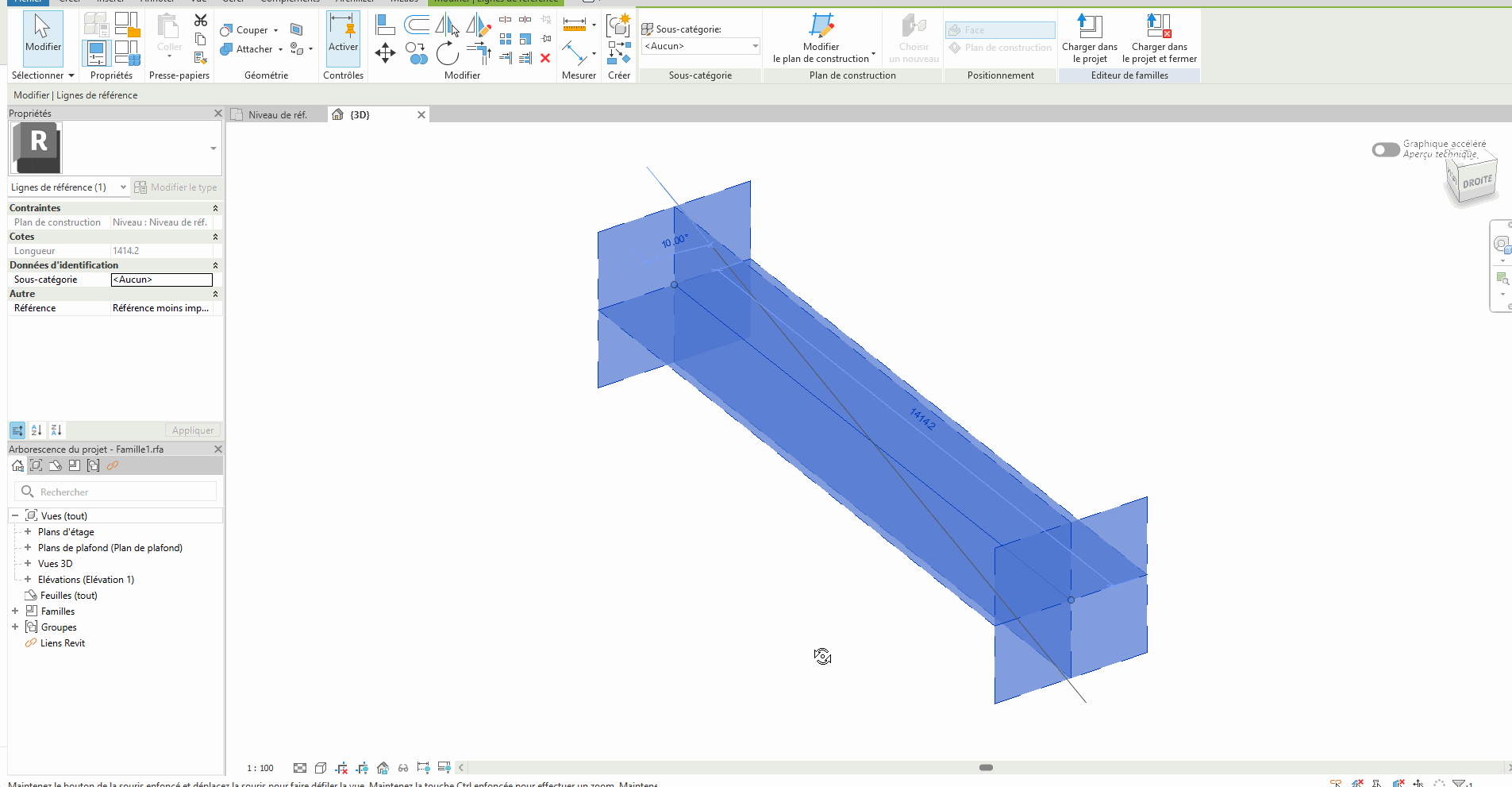Click the Rotate tool icon
Viewport: 1512px width, 787px height.
[x=447, y=53]
